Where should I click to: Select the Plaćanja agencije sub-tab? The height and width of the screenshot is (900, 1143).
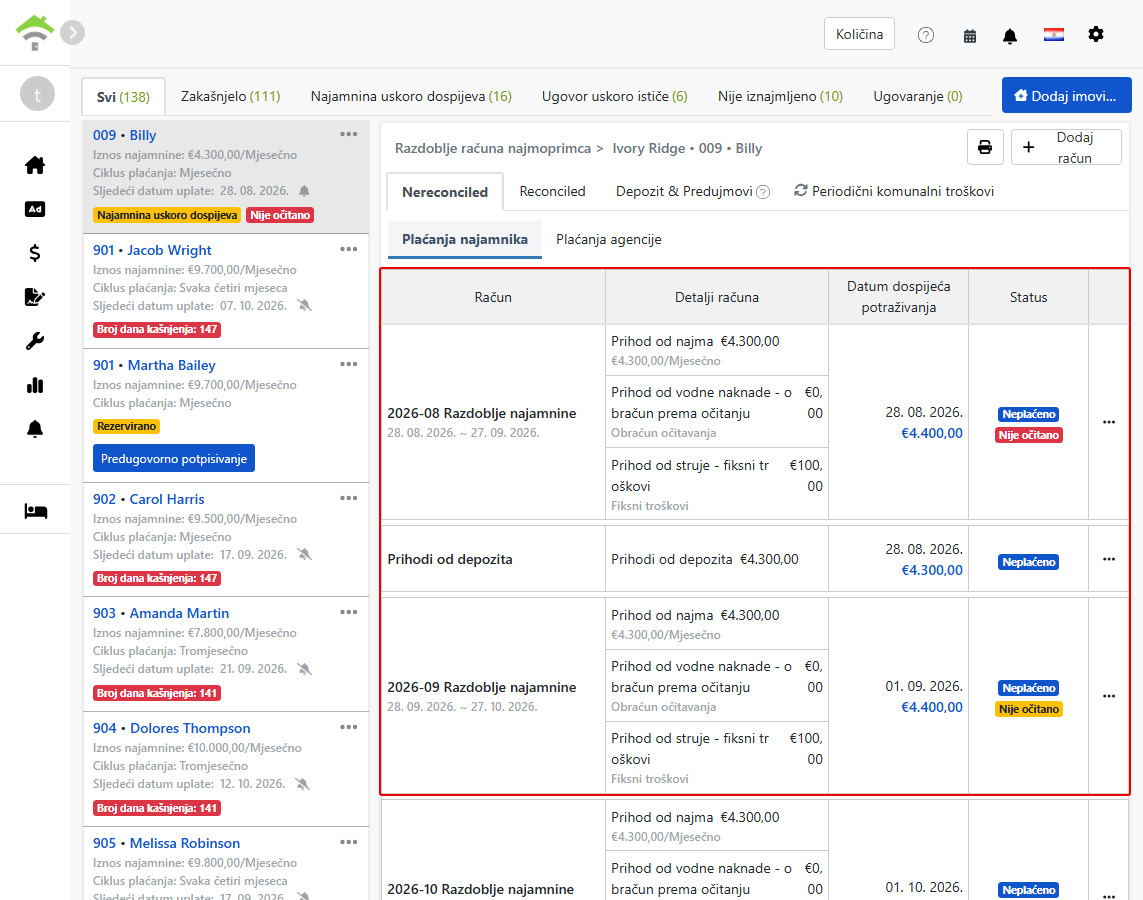[609, 239]
